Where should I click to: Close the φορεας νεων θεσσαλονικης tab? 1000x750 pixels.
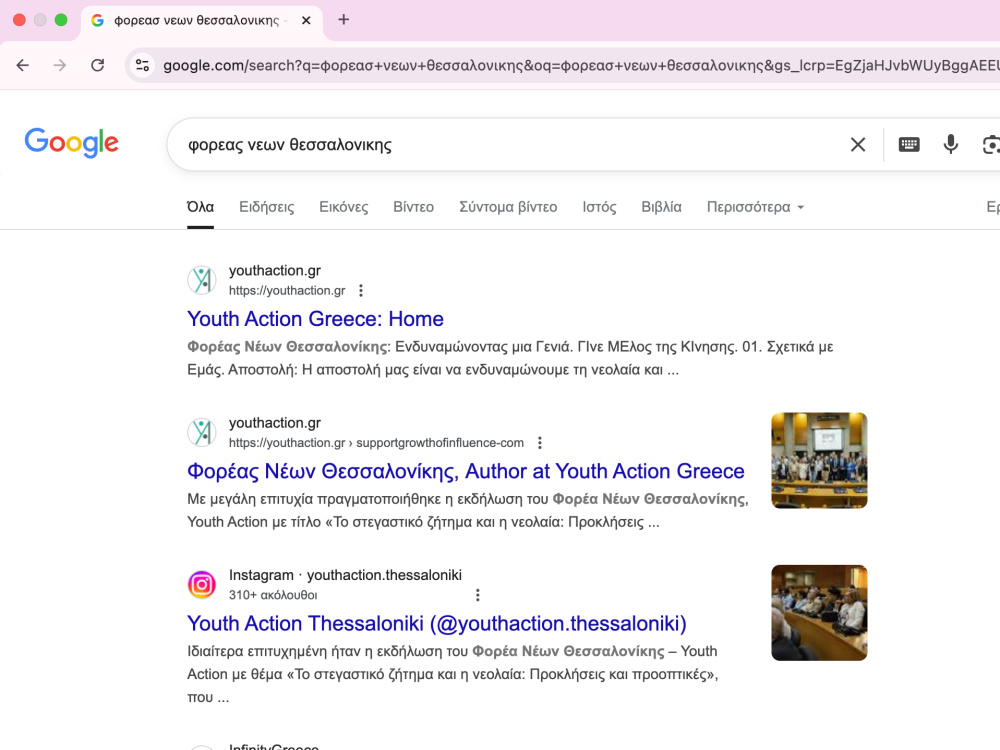click(x=306, y=20)
